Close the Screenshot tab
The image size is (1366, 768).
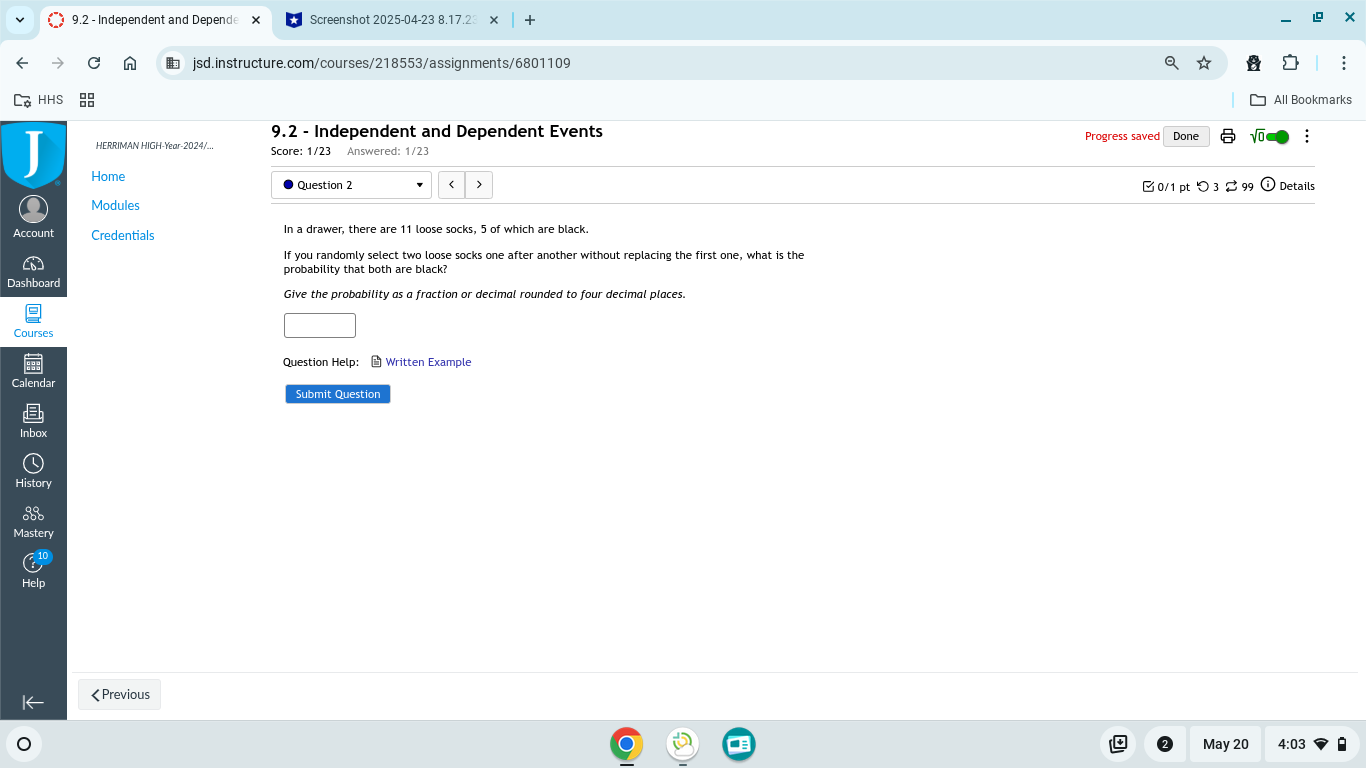494,20
